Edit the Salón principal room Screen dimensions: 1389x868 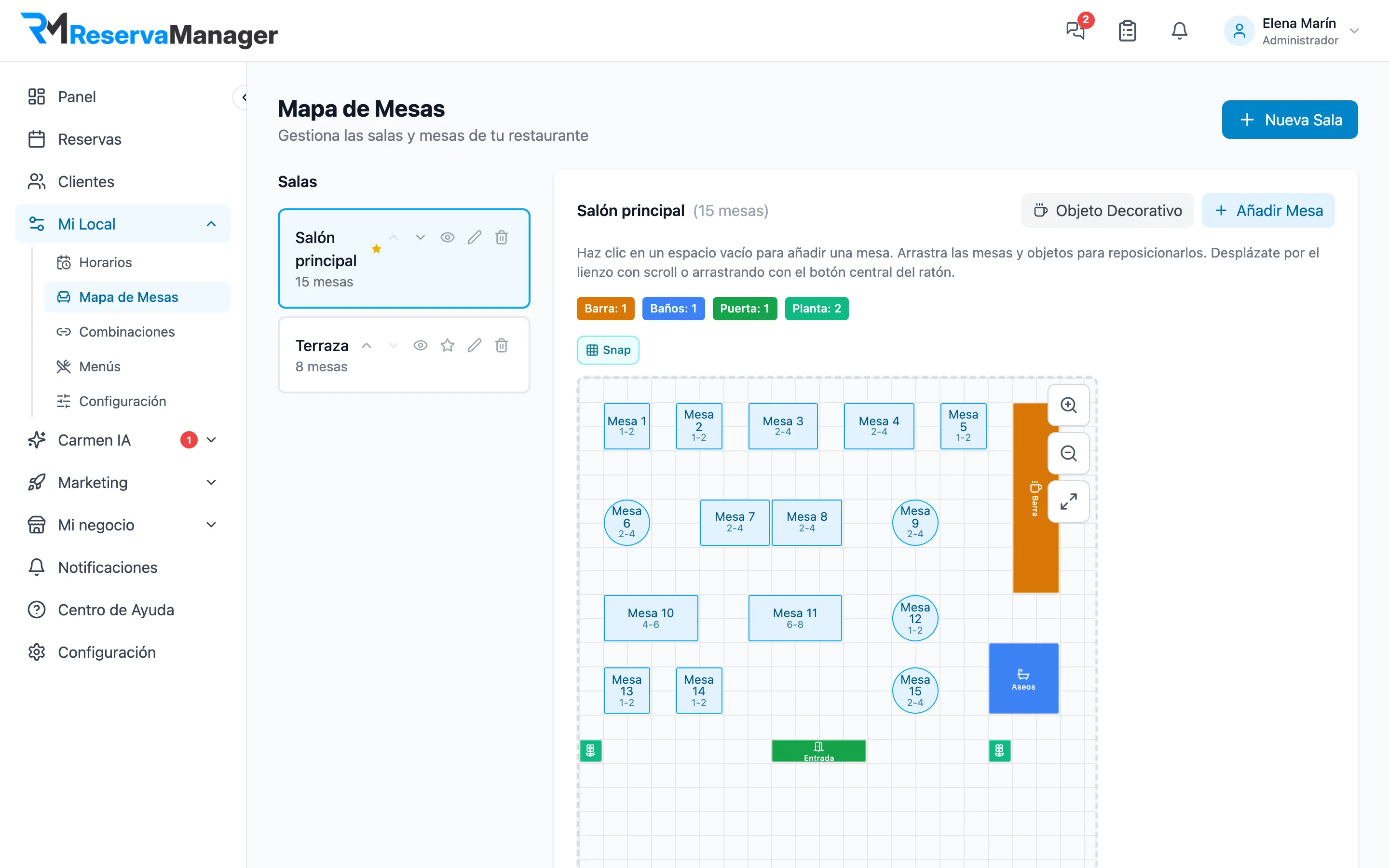pos(474,237)
